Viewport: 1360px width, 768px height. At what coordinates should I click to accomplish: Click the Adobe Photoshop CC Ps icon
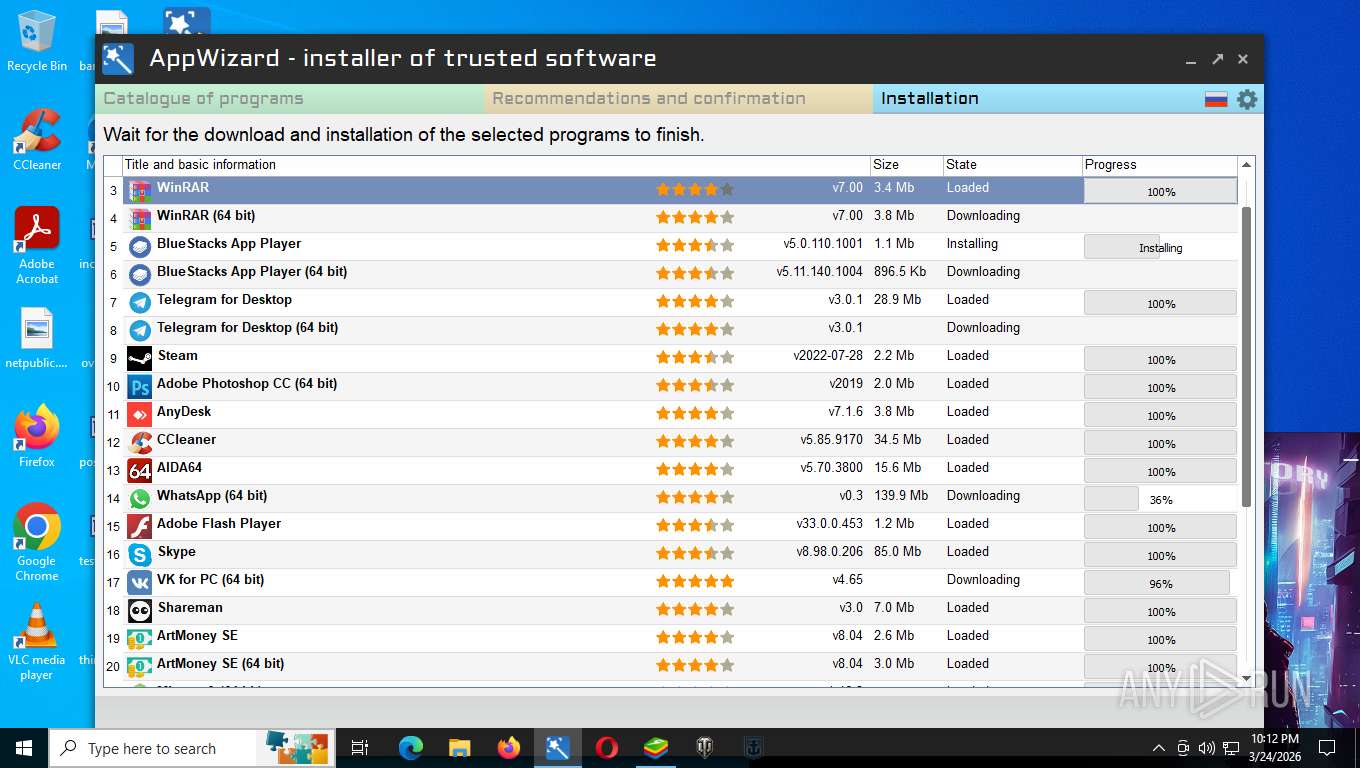coord(140,386)
